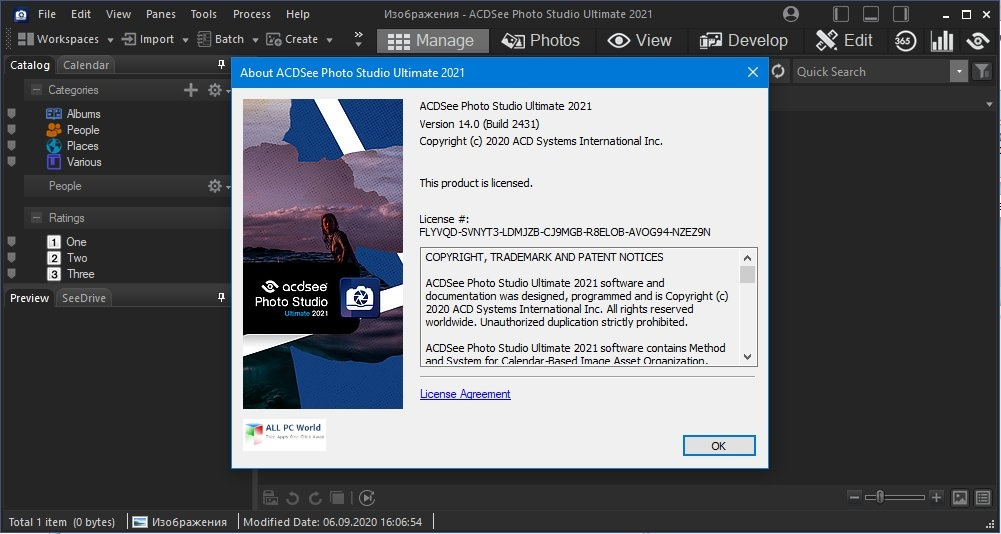Click the Places globe icon
Screen dimensions: 1001x534
tap(54, 146)
